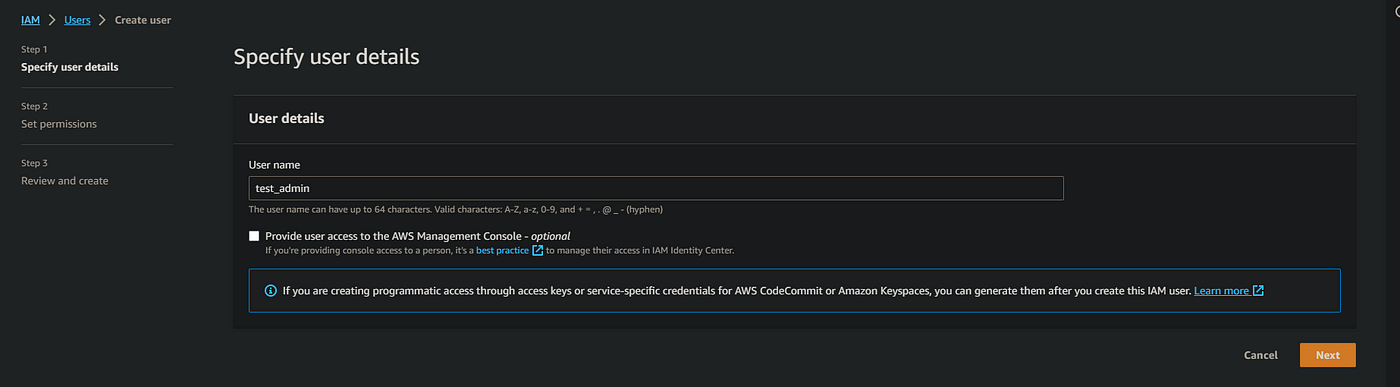Cancel the user creation
Viewport: 1400px width, 387px height.
1260,355
